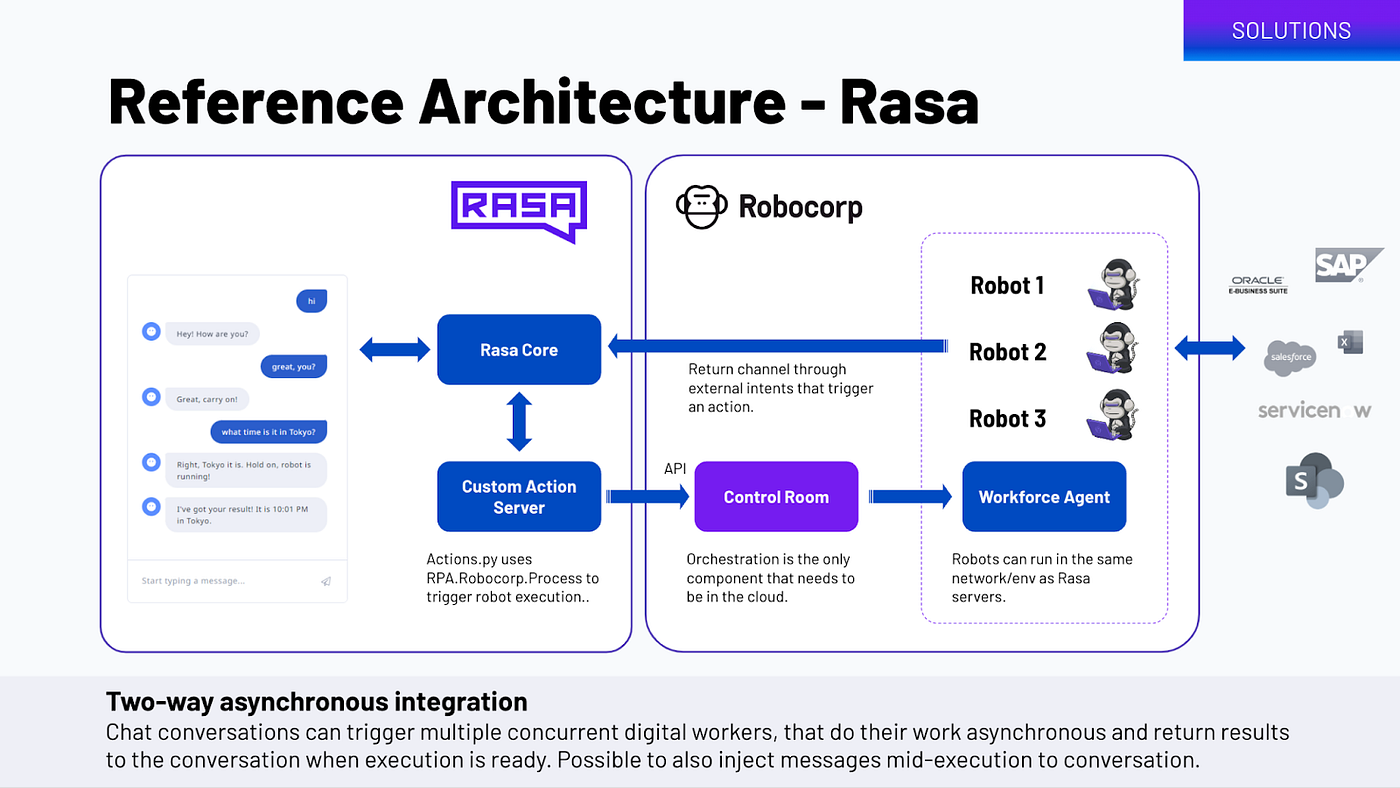1400x788 pixels.
Task: Click the Excel icon
Action: coord(1350,343)
